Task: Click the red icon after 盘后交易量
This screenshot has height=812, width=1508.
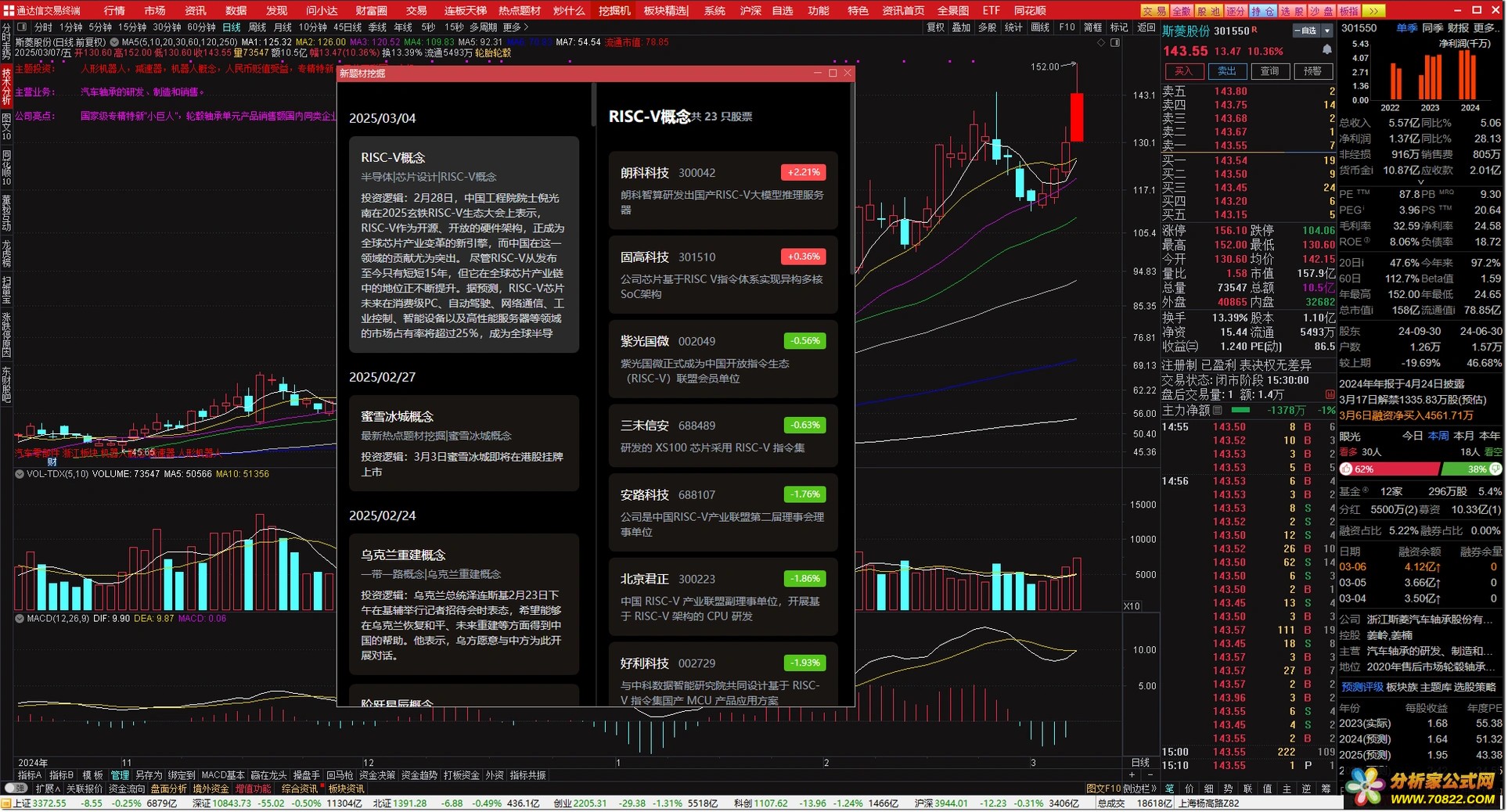Action: [x=1330, y=395]
